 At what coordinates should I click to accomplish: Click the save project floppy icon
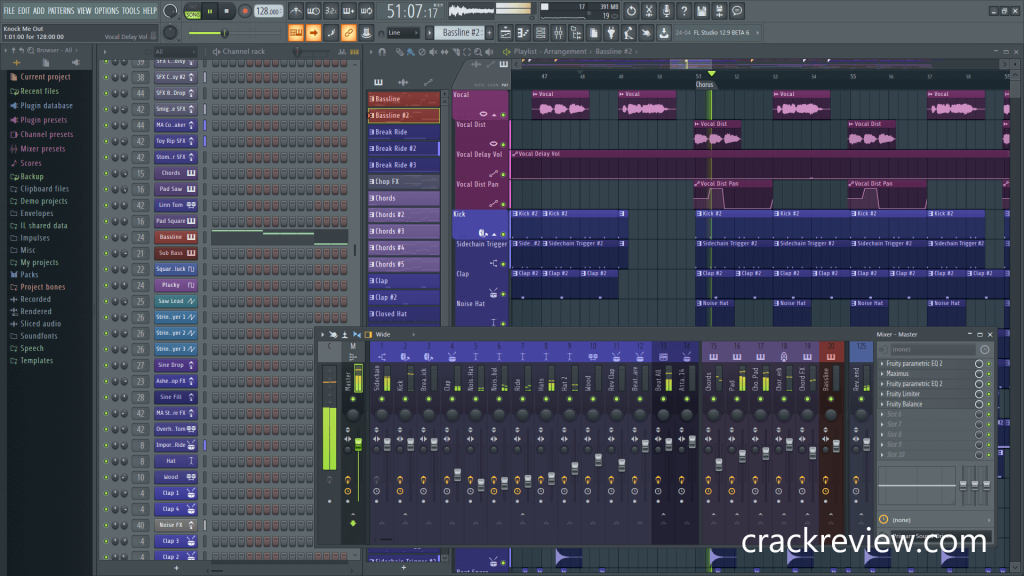pyautogui.click(x=701, y=11)
